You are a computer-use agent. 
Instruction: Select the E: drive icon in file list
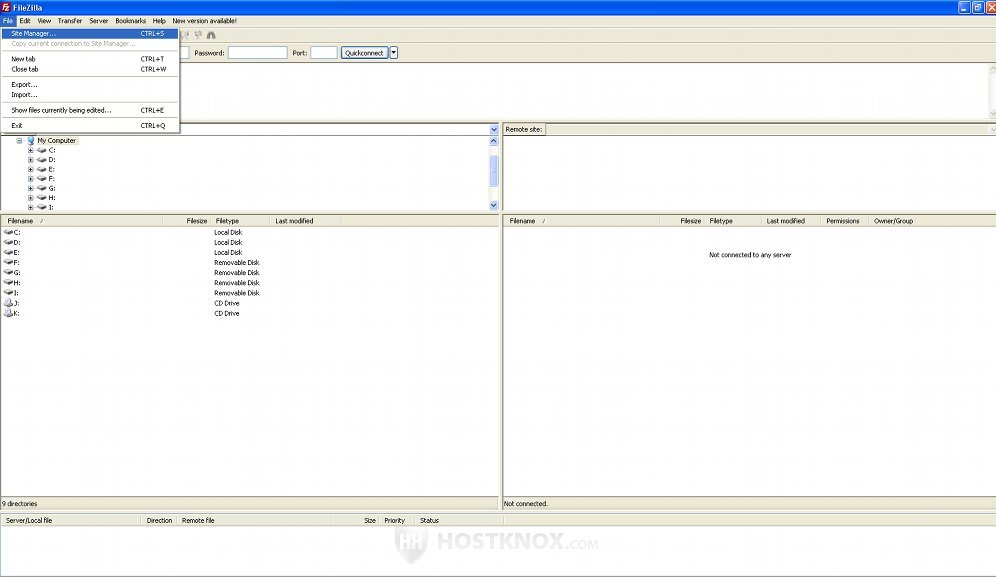[8, 252]
